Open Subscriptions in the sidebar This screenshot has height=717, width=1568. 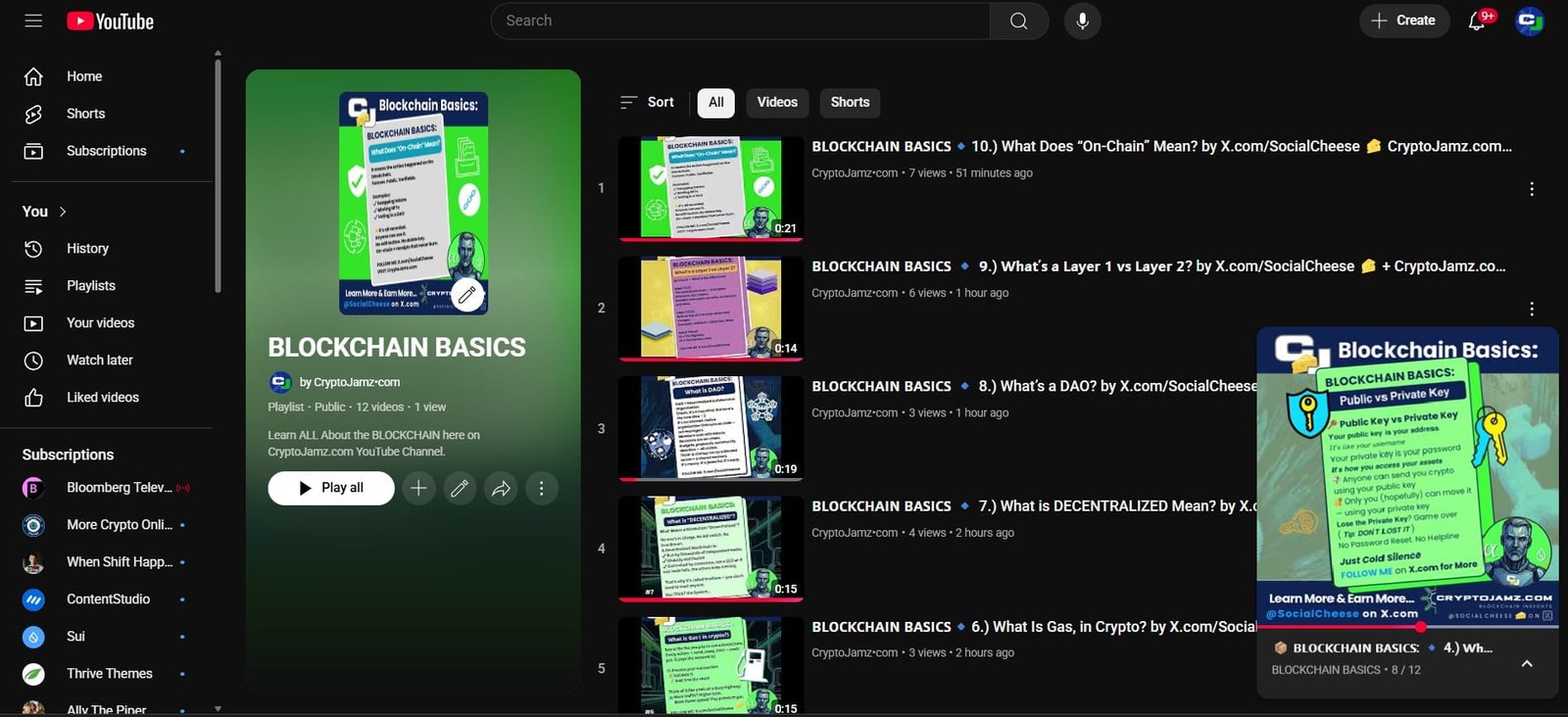pyautogui.click(x=106, y=151)
